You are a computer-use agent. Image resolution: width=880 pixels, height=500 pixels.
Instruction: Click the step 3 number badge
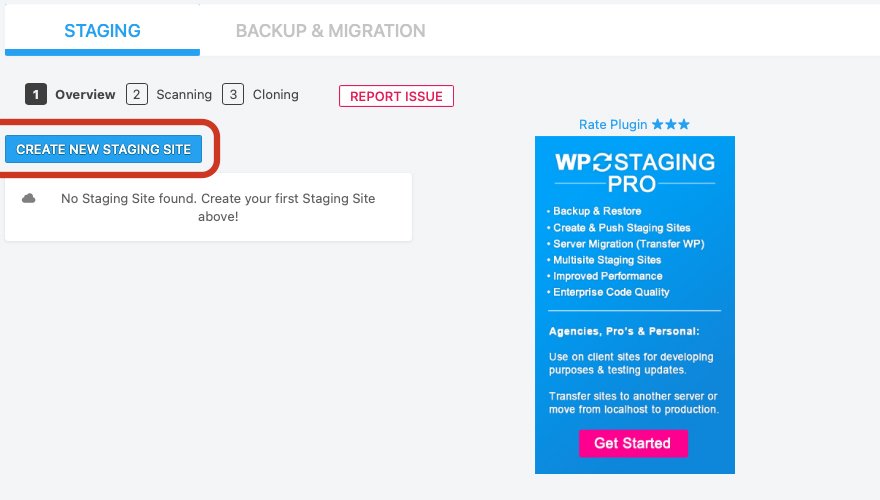pyautogui.click(x=233, y=95)
